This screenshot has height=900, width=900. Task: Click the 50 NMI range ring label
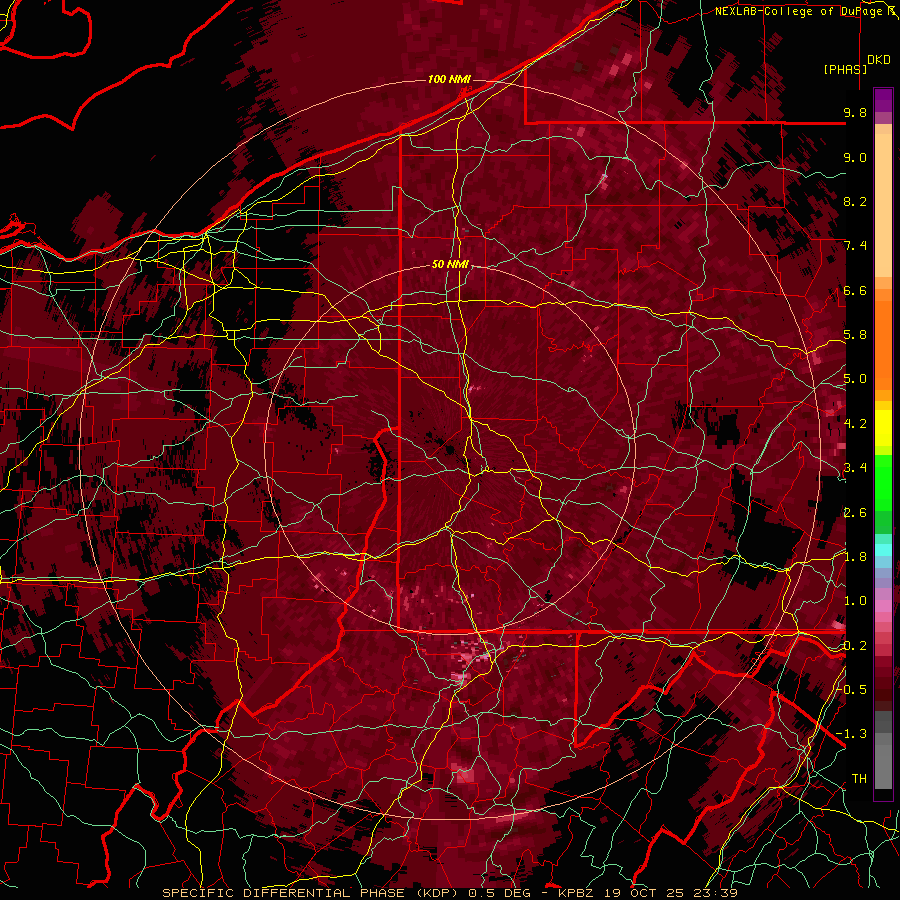point(451,265)
